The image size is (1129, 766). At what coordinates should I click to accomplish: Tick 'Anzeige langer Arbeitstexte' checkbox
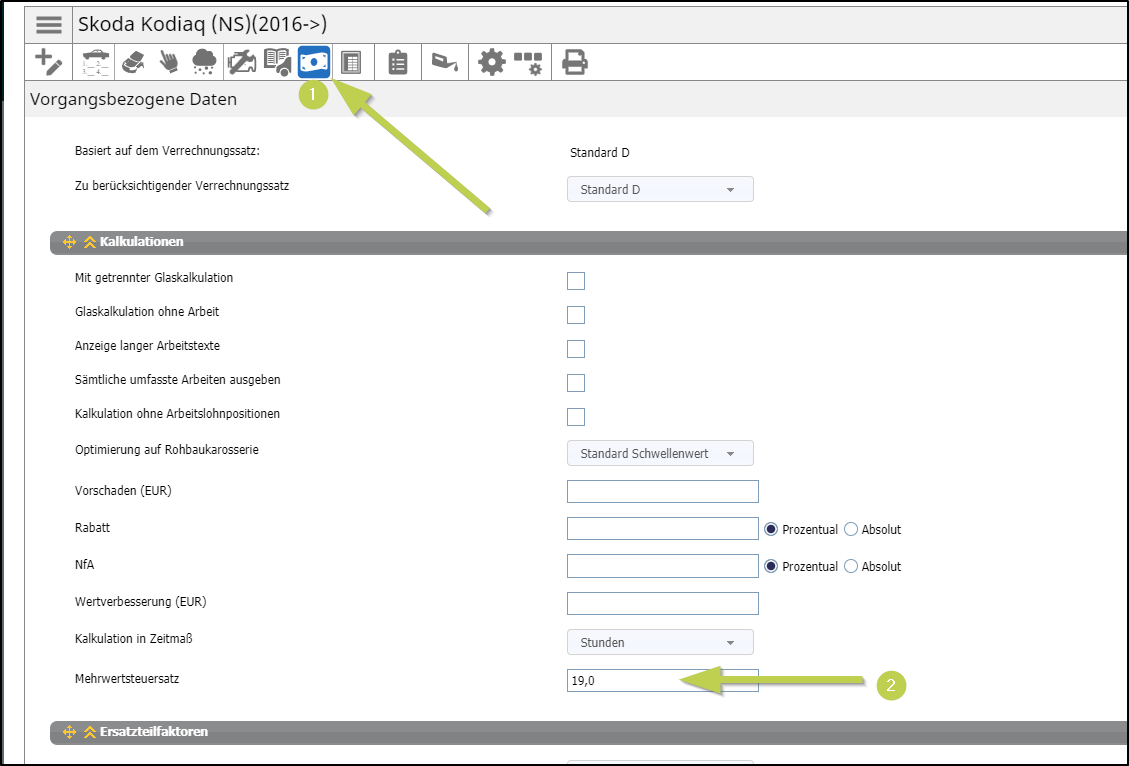(576, 349)
